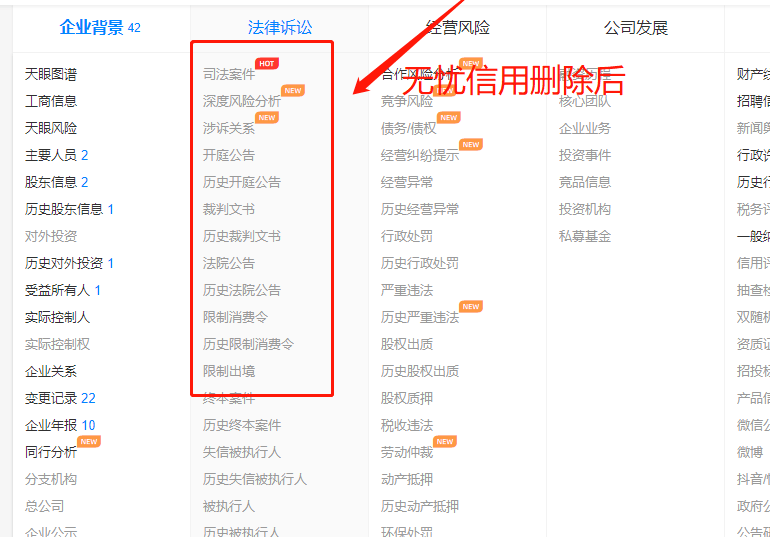This screenshot has width=770, height=537.
Task: Click the 对外投资 item
Action: 51,237
